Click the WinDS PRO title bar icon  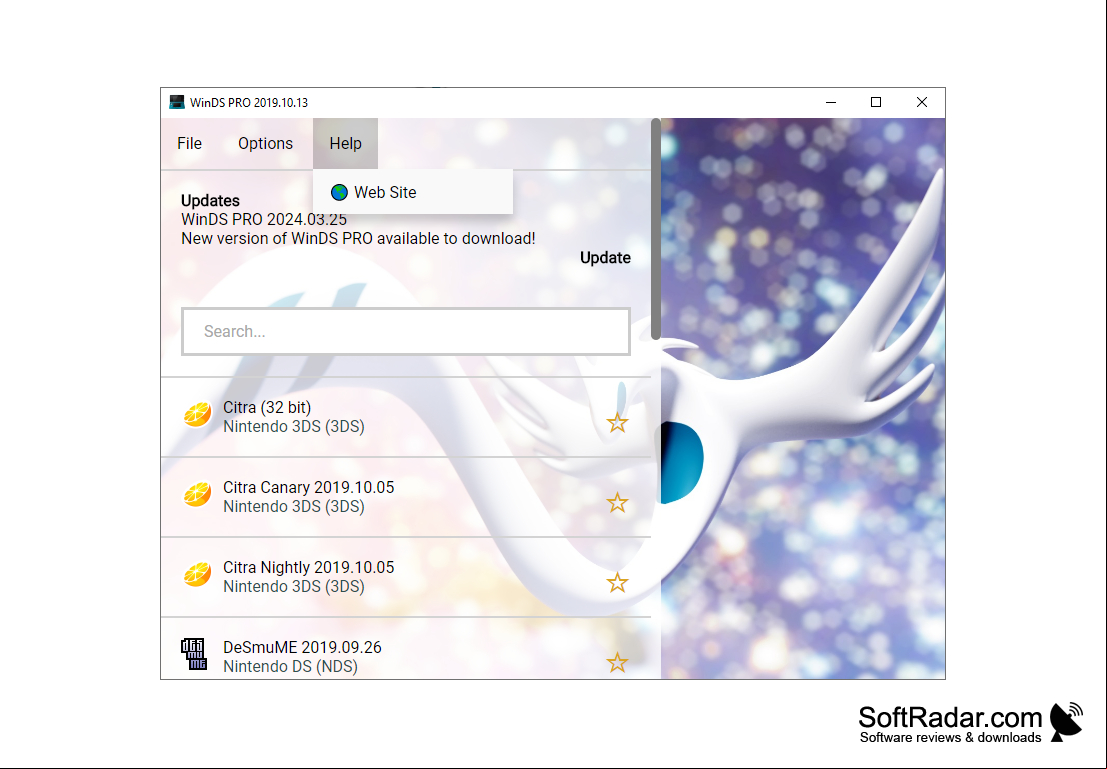(176, 102)
